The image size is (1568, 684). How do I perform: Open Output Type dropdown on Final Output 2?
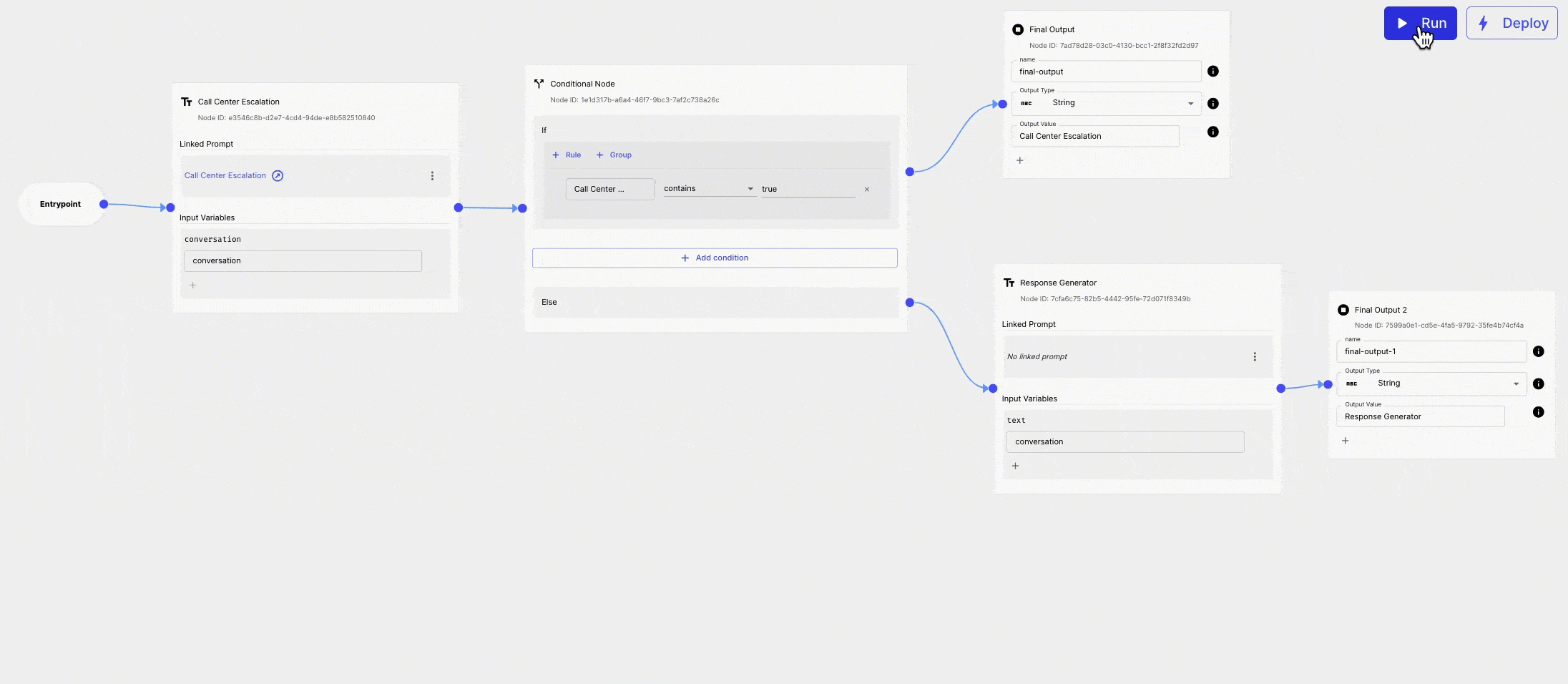click(x=1515, y=383)
